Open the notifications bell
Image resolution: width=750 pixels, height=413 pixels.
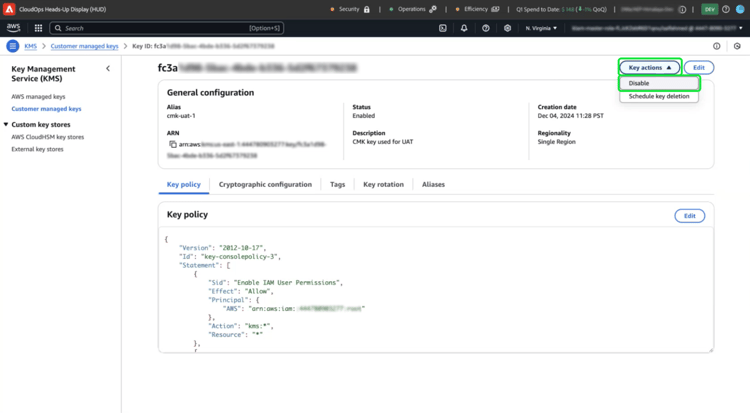[x=464, y=28]
